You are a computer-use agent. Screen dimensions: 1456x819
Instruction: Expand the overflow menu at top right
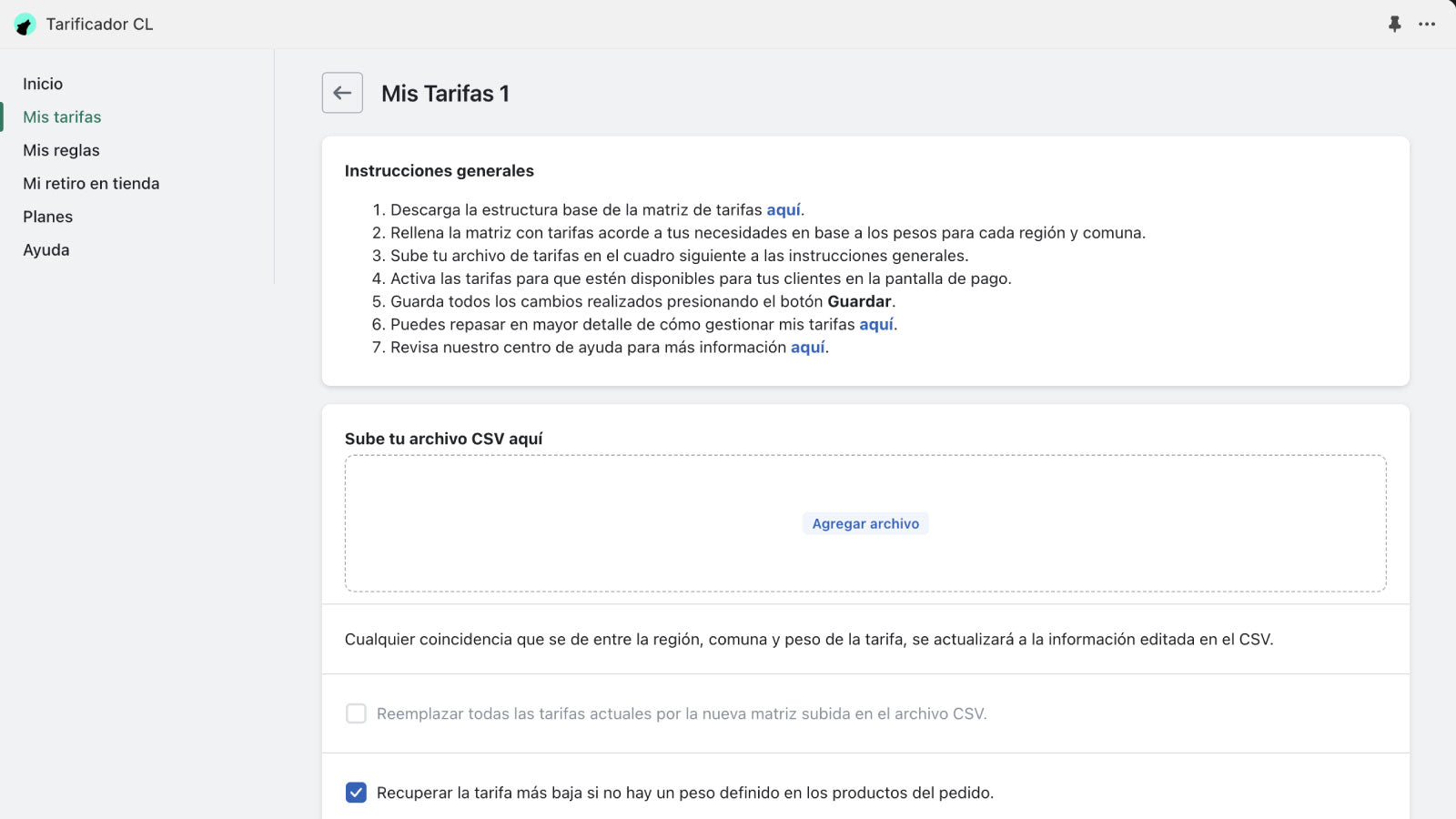1427,25
